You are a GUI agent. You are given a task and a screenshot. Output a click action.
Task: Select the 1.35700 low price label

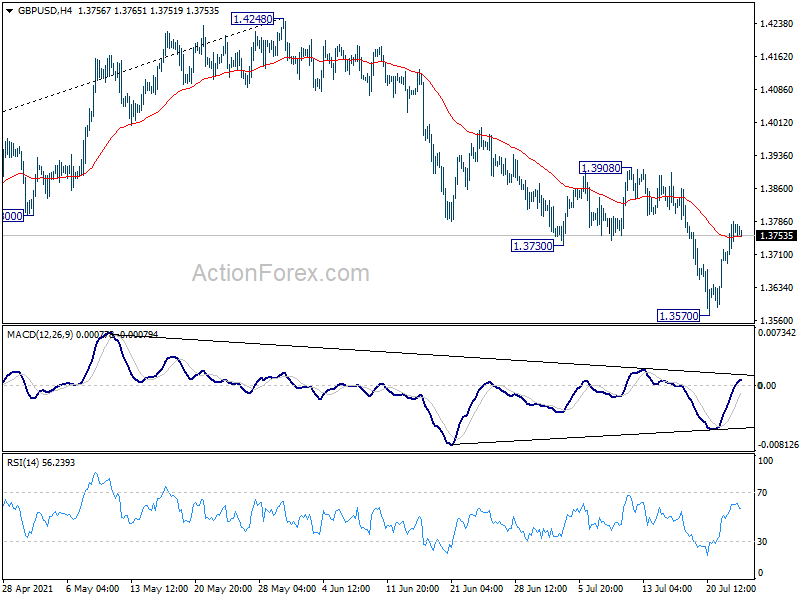679,316
